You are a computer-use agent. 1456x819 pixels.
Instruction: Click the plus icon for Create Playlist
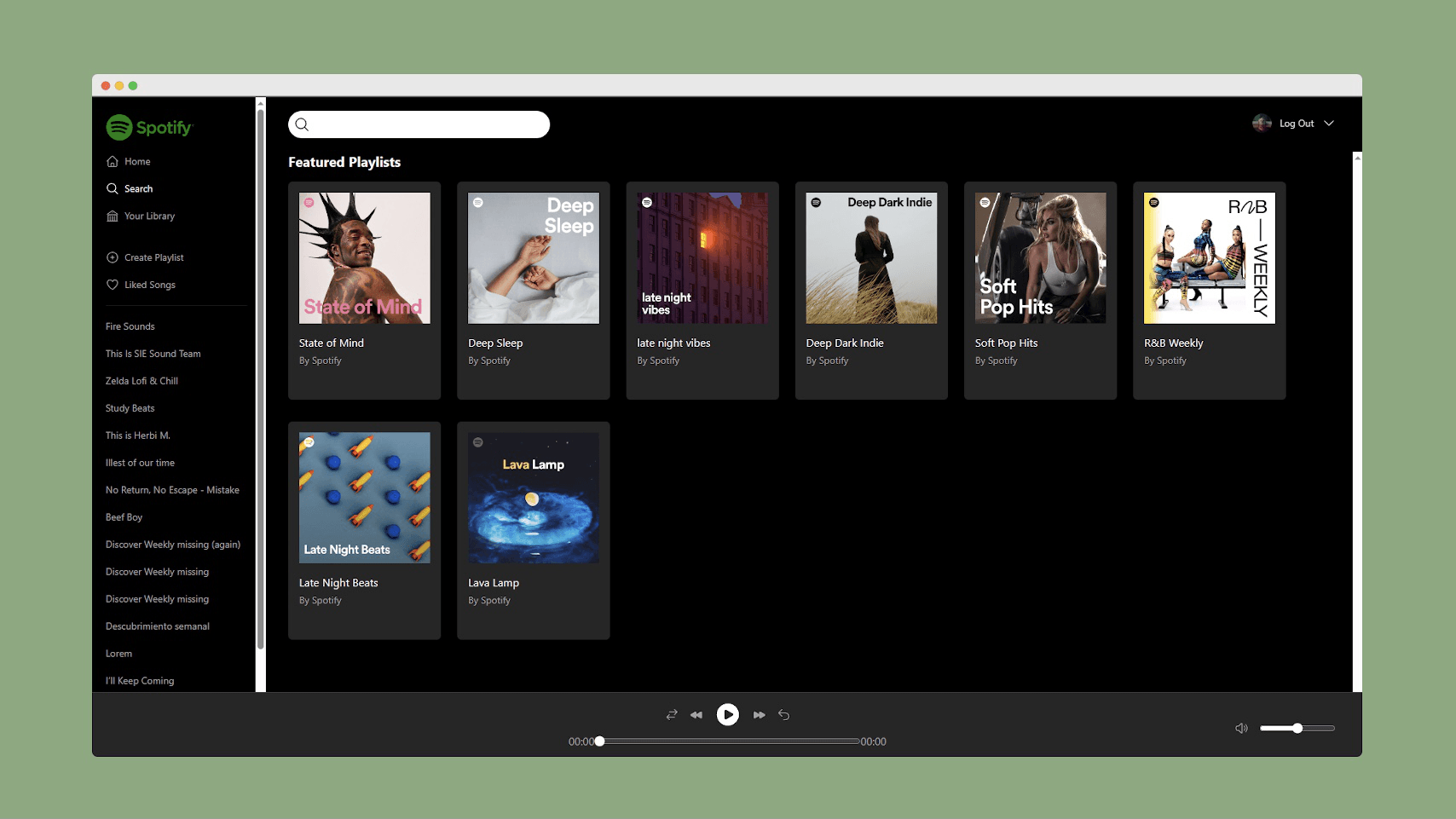point(113,257)
